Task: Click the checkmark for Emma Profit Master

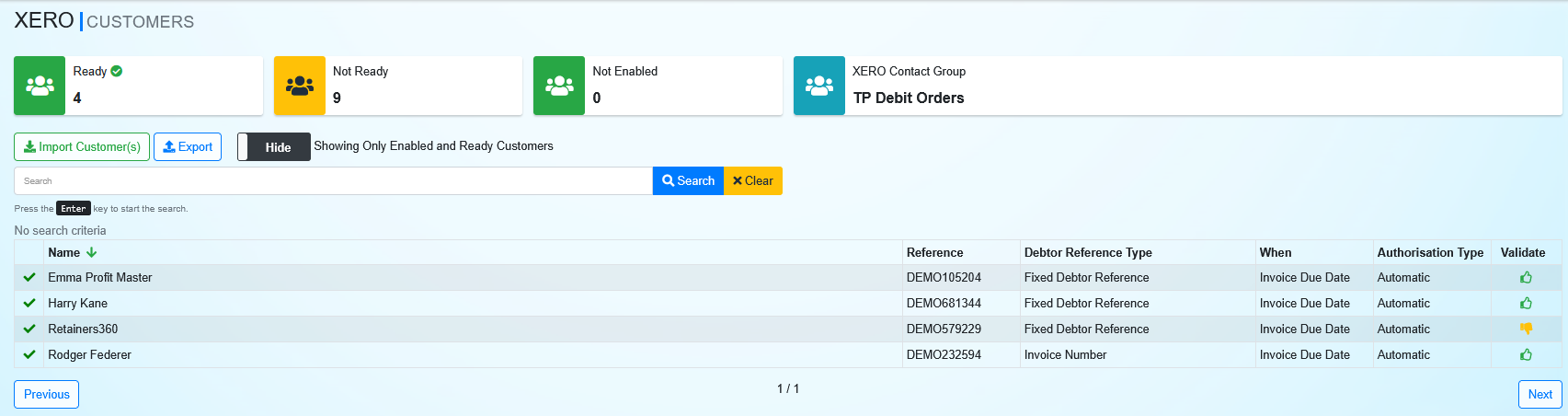Action: 29,277
